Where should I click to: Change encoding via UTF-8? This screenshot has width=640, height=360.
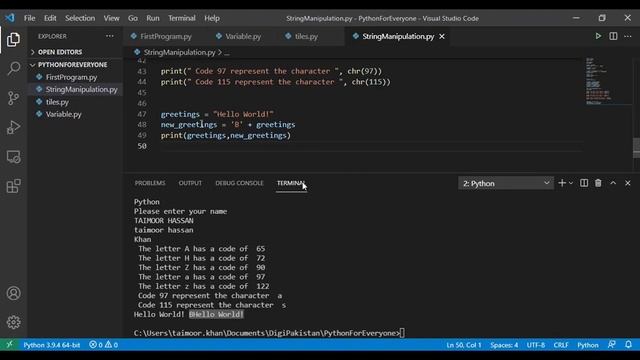[x=536, y=345]
